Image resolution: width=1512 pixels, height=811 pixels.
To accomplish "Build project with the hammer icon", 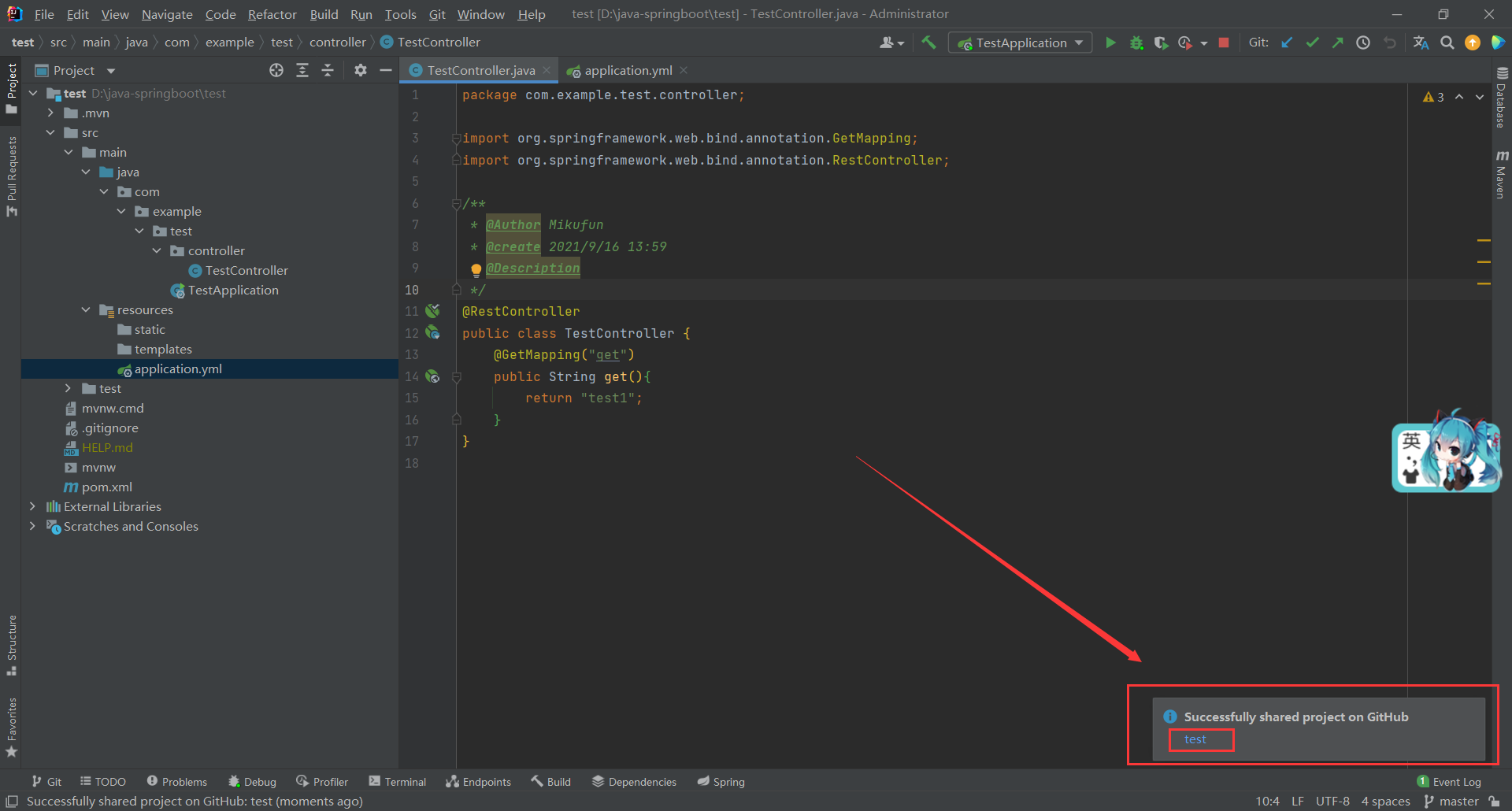I will pos(929,43).
